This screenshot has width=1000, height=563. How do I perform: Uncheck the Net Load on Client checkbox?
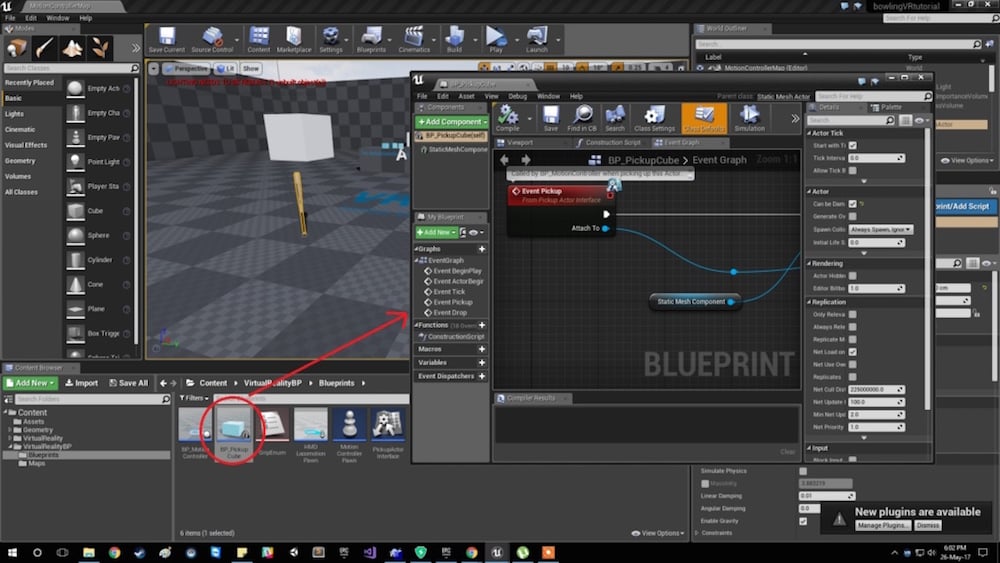852,352
